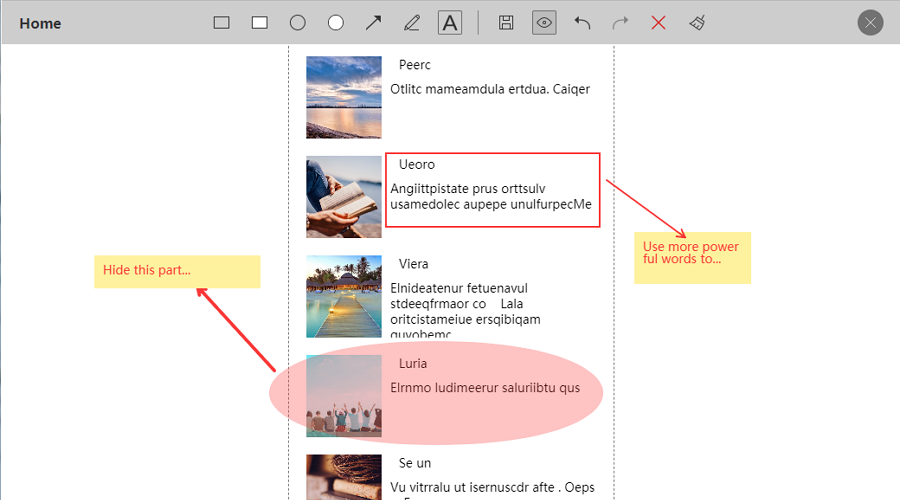Select the 'Use more power ful words' note
Screen dimensions: 900x500
692,258
